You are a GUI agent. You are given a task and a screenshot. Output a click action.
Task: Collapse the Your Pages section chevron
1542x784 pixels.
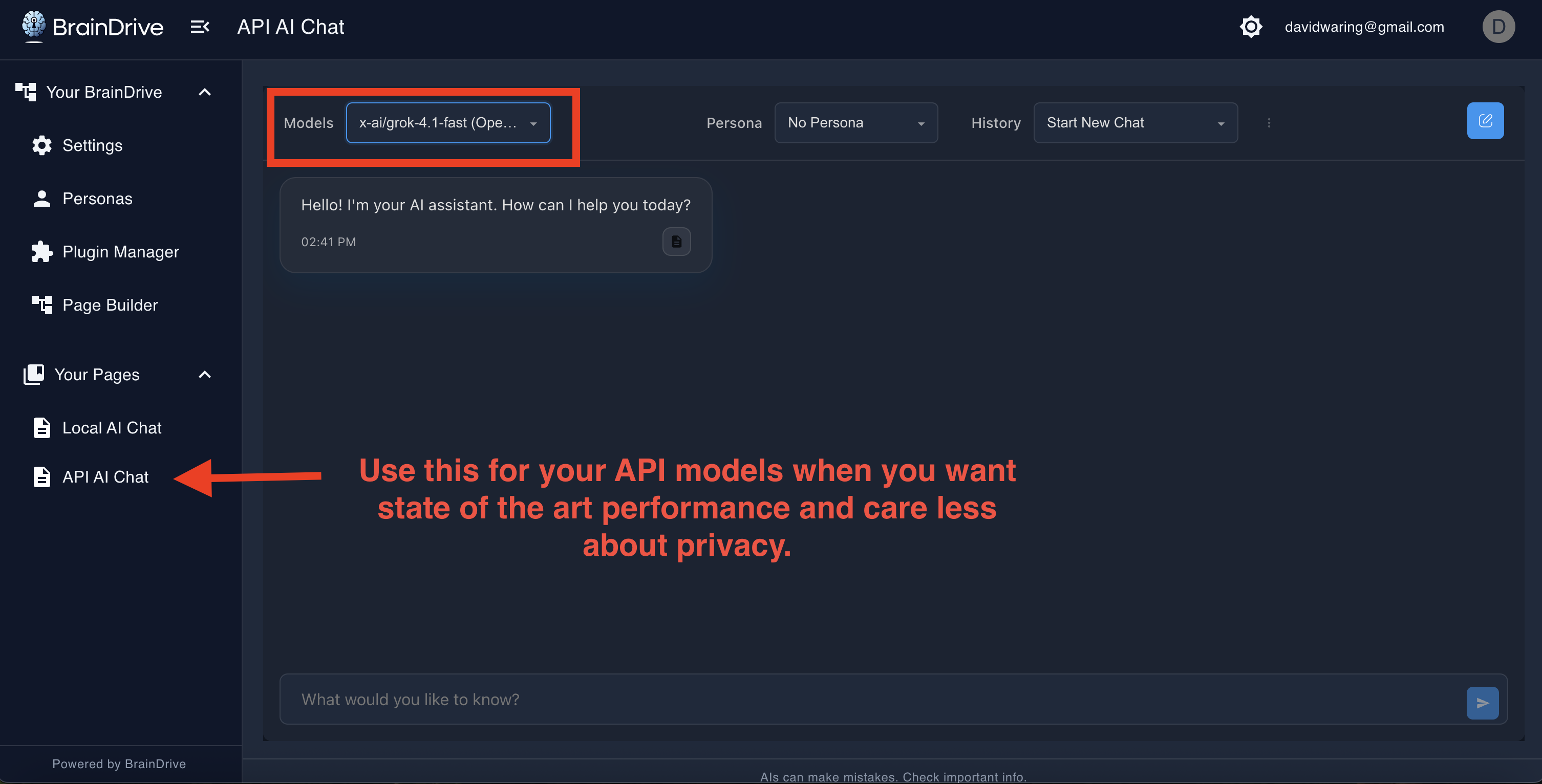(205, 375)
